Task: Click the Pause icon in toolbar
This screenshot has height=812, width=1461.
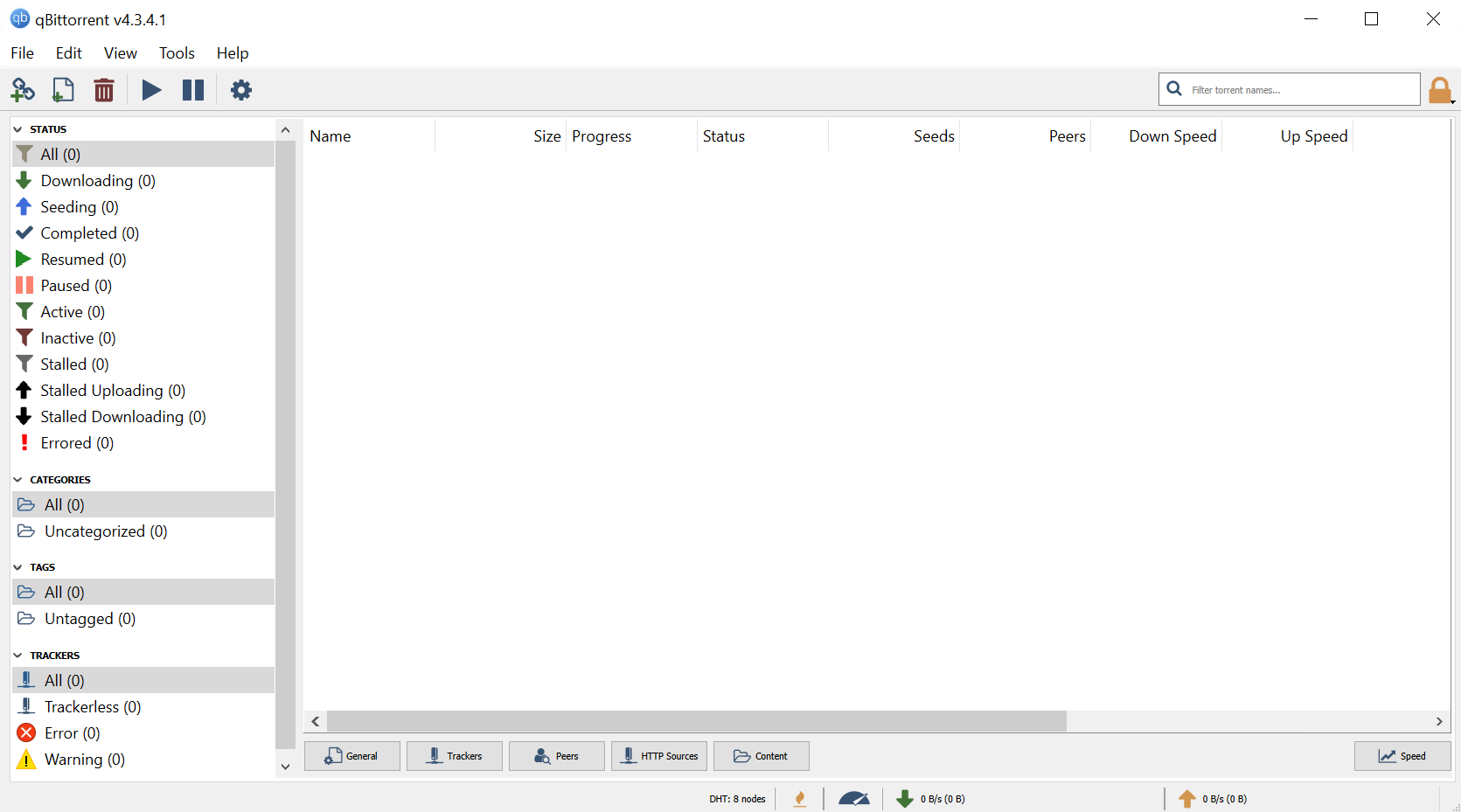Action: [193, 90]
